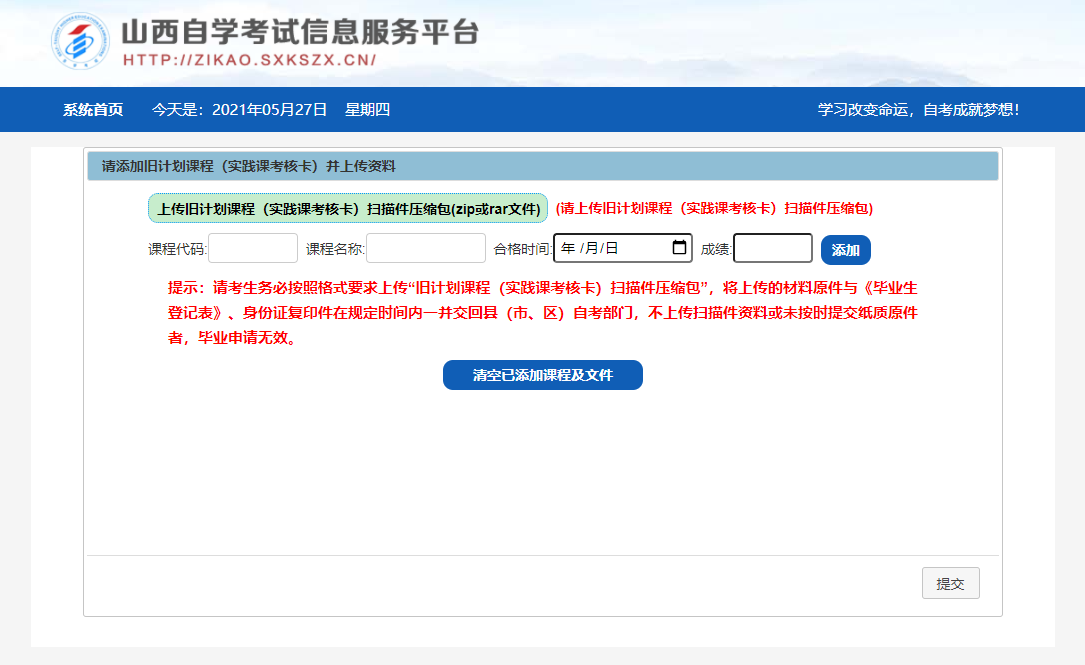Click the red 提示 notice paragraph
The image size is (1085, 665).
pyautogui.click(x=542, y=312)
